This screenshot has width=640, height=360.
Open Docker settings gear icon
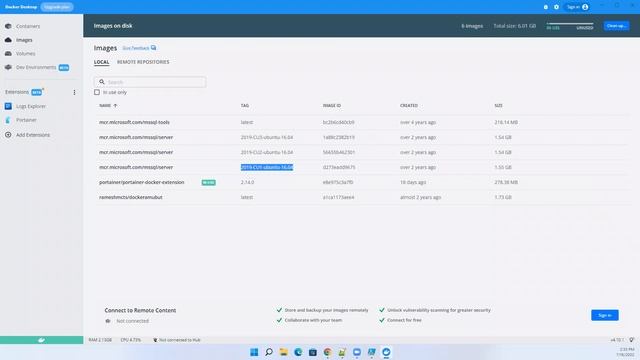click(556, 7)
